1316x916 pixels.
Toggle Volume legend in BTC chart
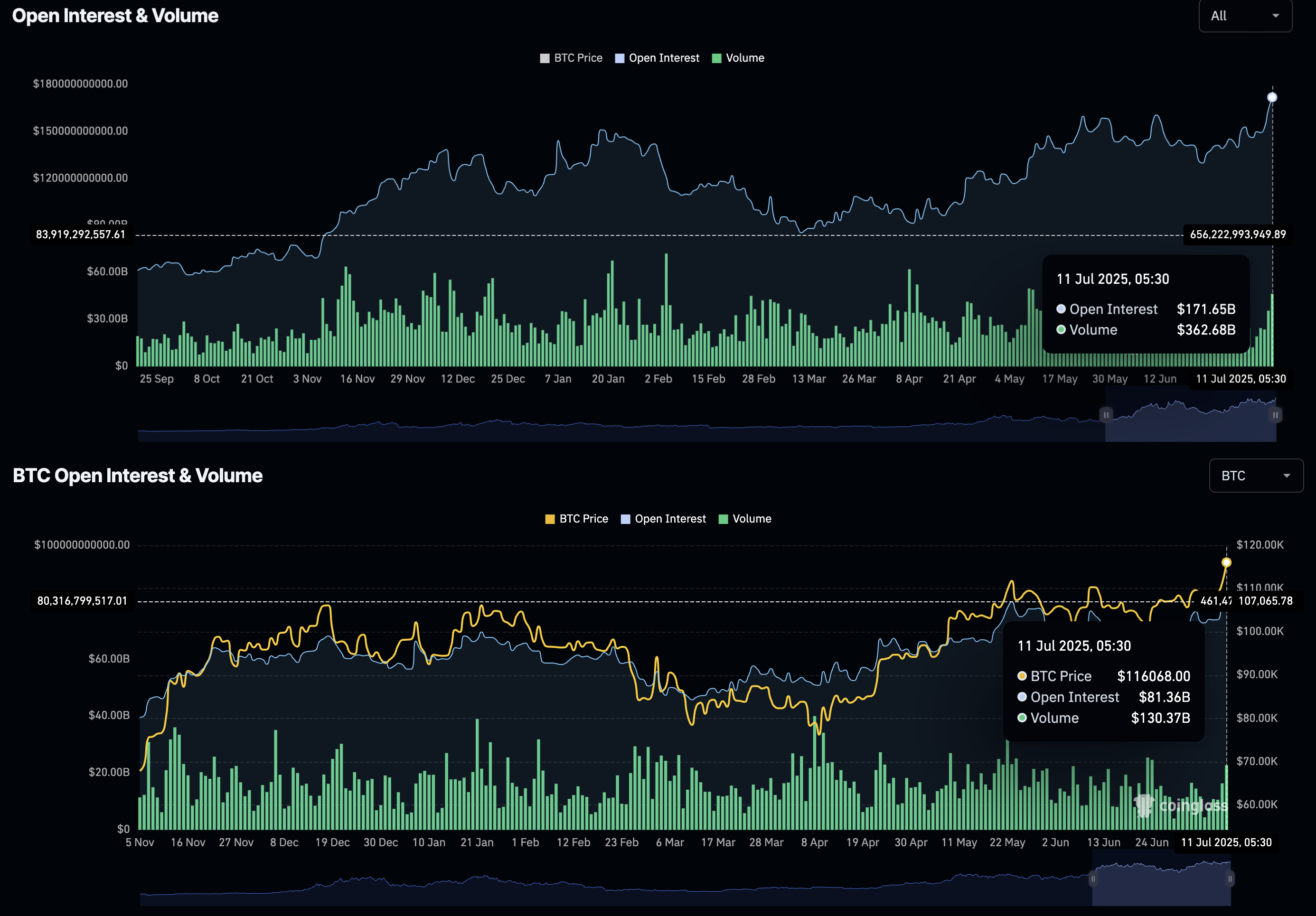[744, 518]
